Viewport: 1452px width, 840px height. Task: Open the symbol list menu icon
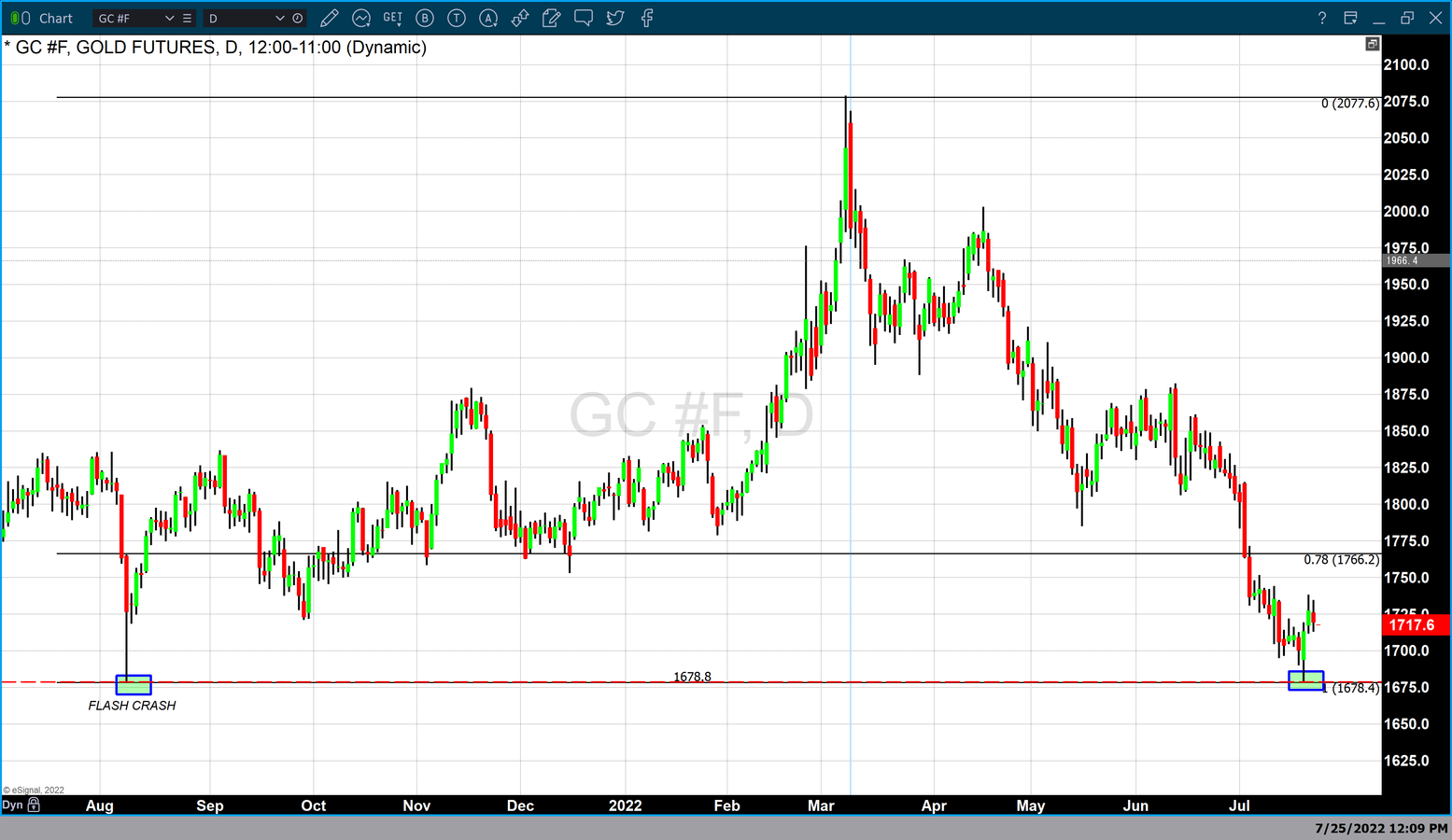tap(187, 18)
